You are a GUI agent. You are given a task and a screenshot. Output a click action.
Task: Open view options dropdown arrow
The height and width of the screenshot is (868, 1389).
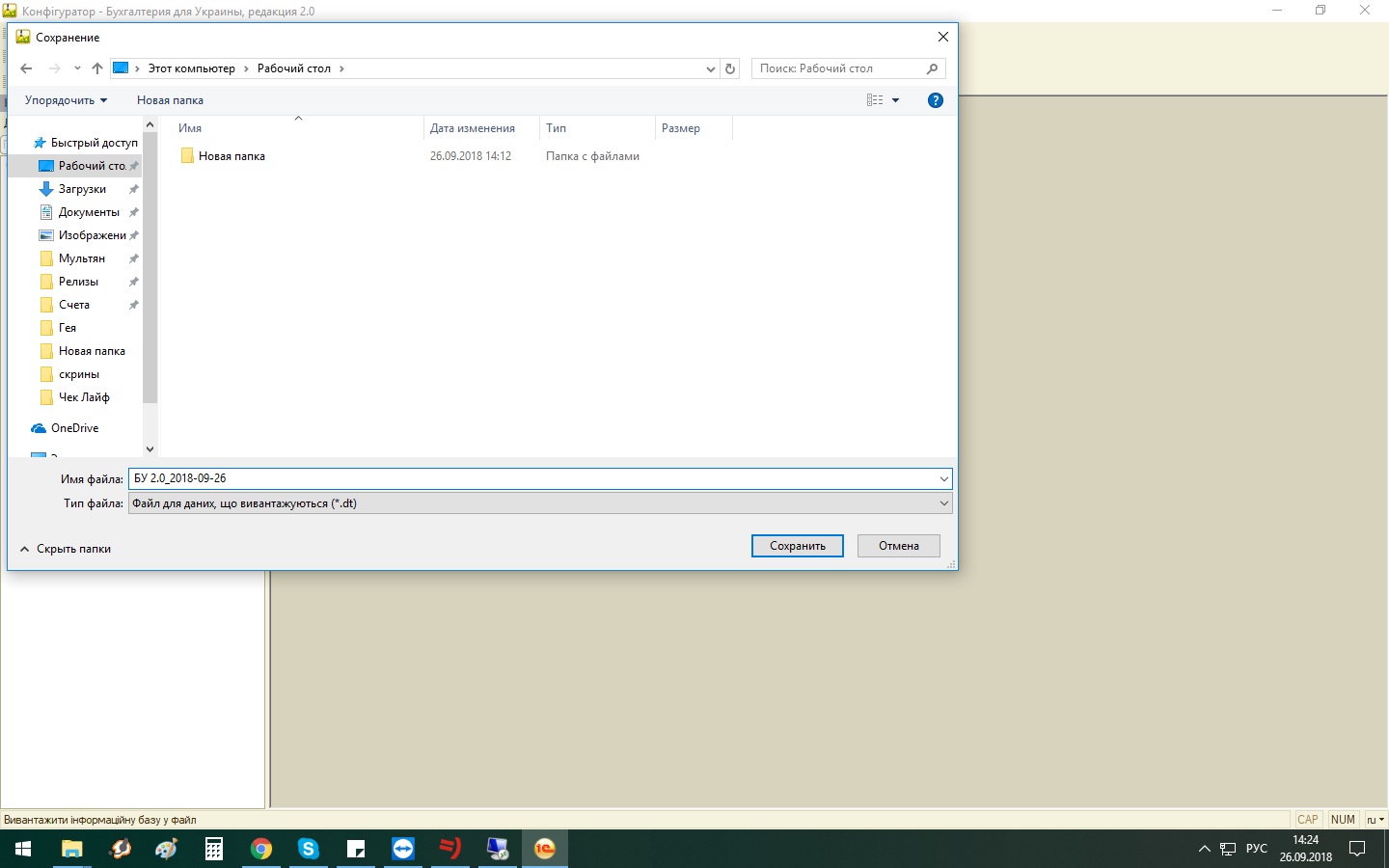(x=895, y=100)
